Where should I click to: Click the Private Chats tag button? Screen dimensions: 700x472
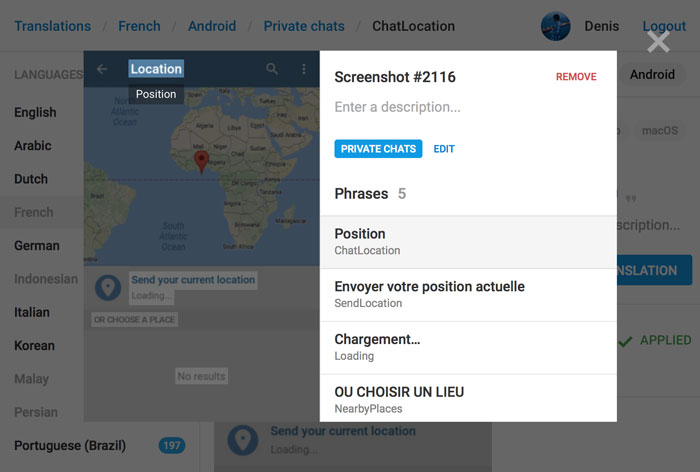[x=378, y=149]
